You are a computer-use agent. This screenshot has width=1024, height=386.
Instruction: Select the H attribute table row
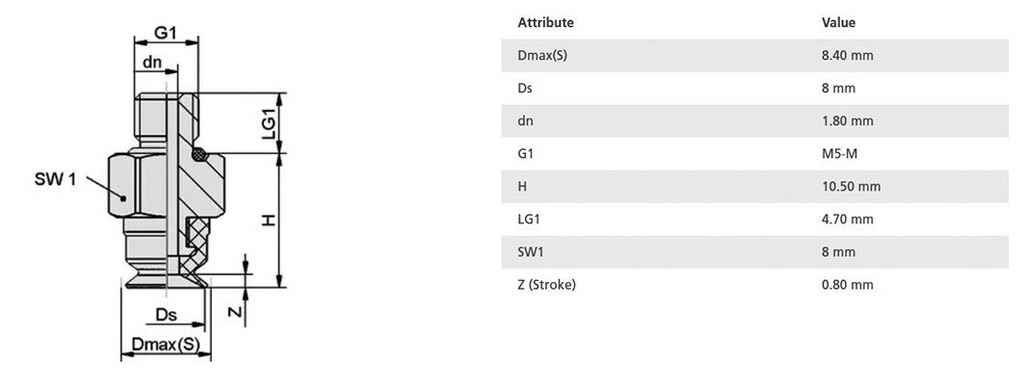pyautogui.click(x=754, y=186)
